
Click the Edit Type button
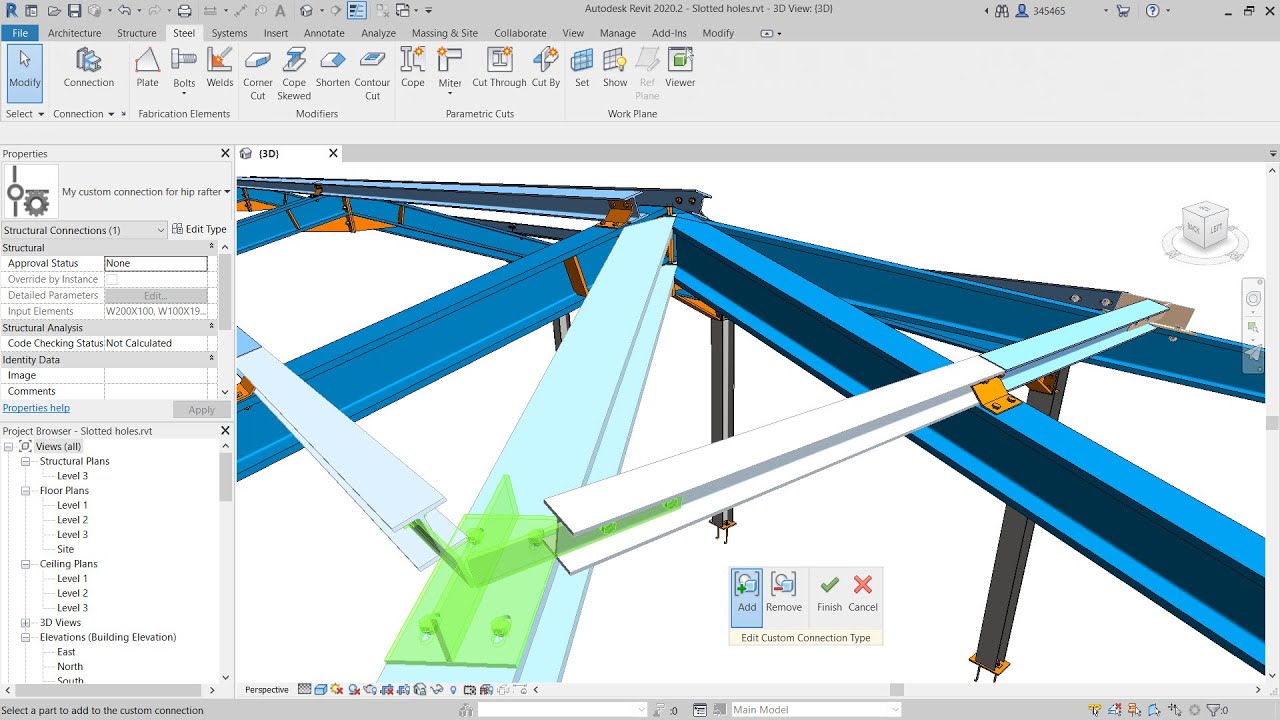tap(200, 230)
